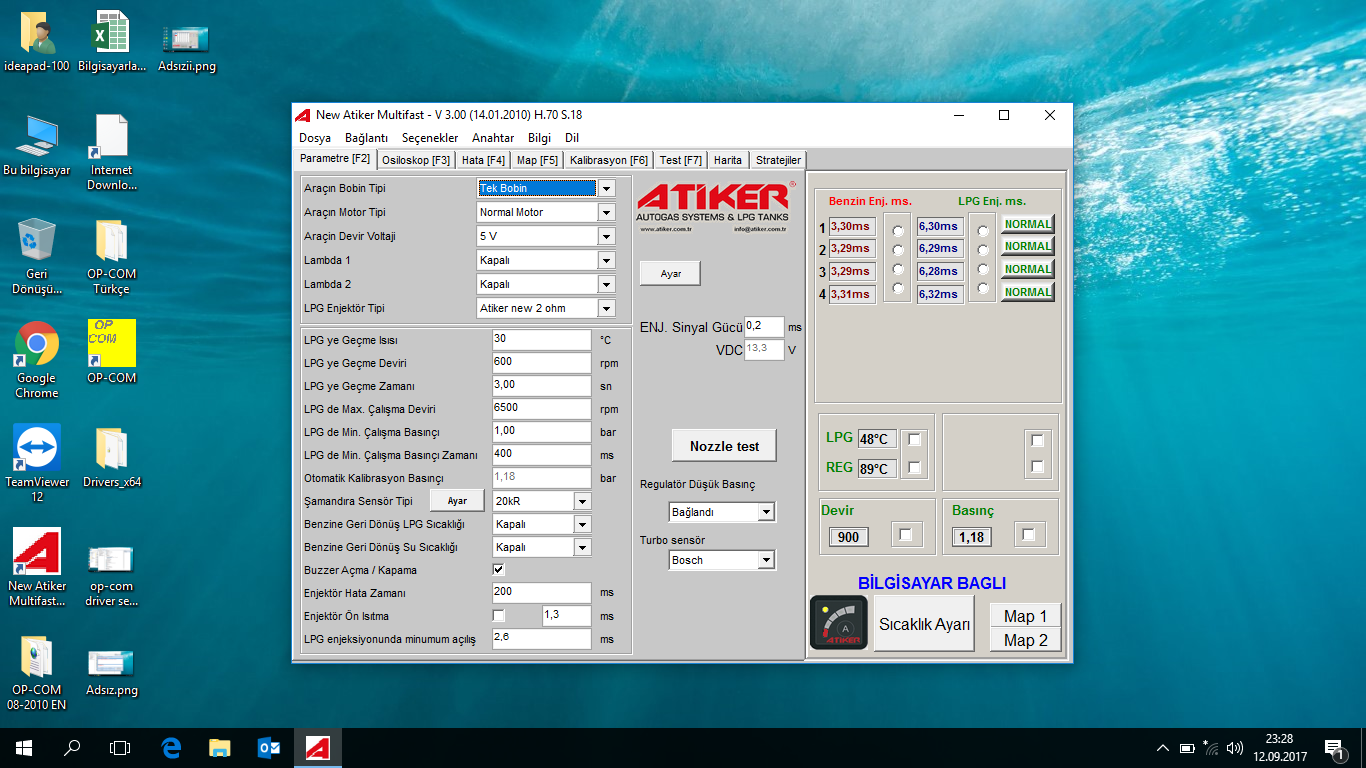Open LPG Enjektör Tipi dropdown
Screen dimensions: 1366x768
click(606, 308)
